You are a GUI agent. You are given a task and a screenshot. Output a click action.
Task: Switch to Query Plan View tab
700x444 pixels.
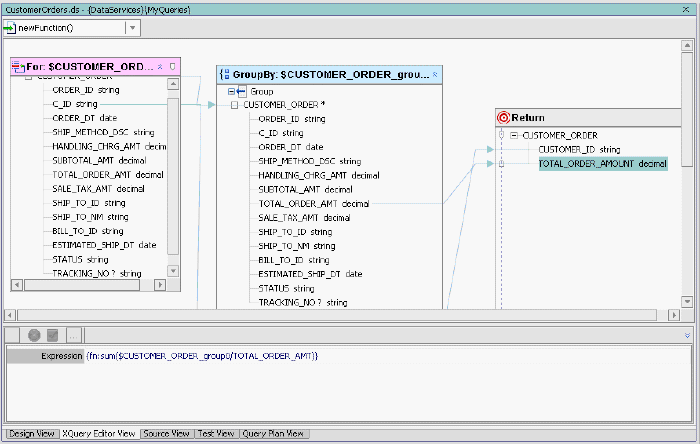click(273, 434)
